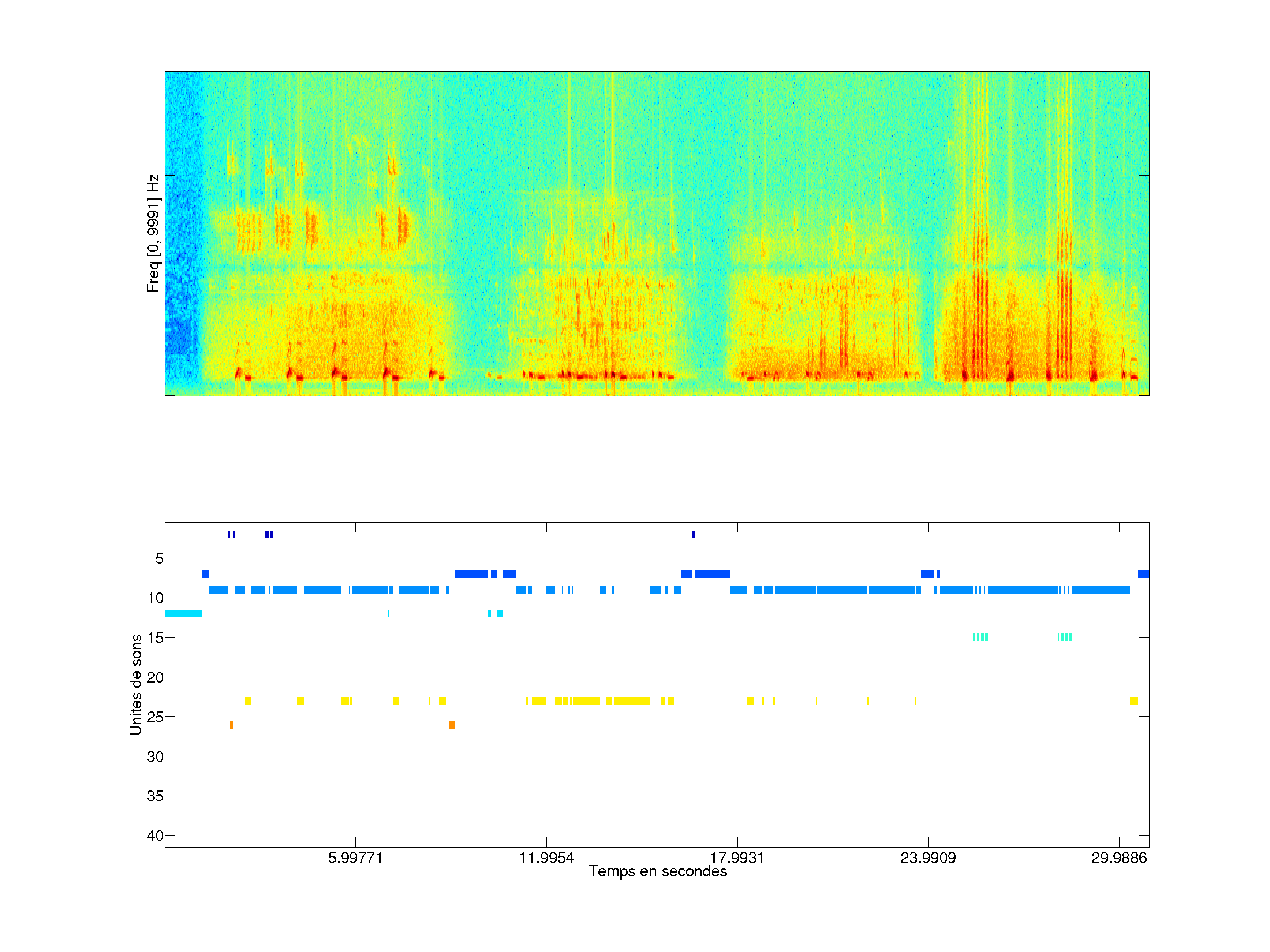Click the x-axis tick label 5.99771

pos(355,858)
